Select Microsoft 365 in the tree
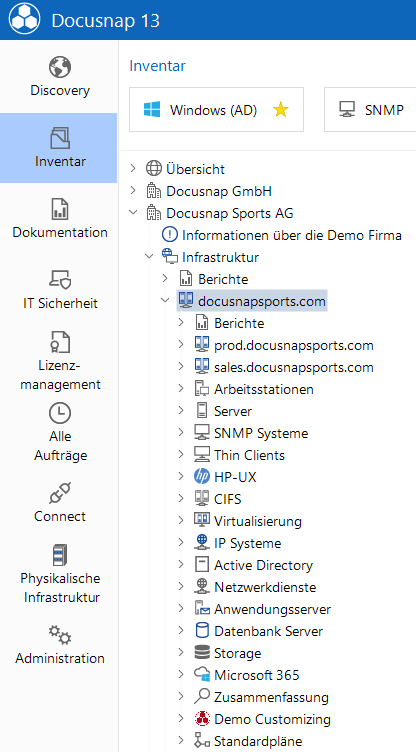Screen dimensions: 416x752 click(257, 675)
